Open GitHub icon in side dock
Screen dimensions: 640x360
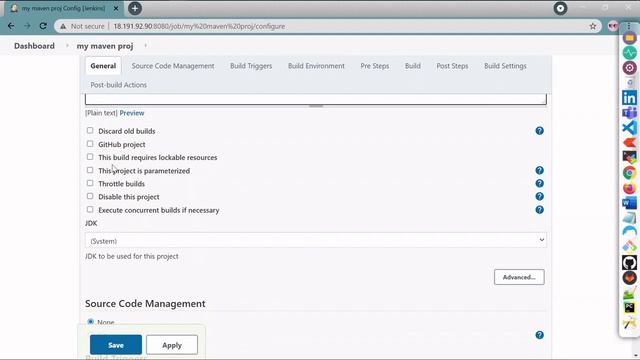(x=629, y=263)
